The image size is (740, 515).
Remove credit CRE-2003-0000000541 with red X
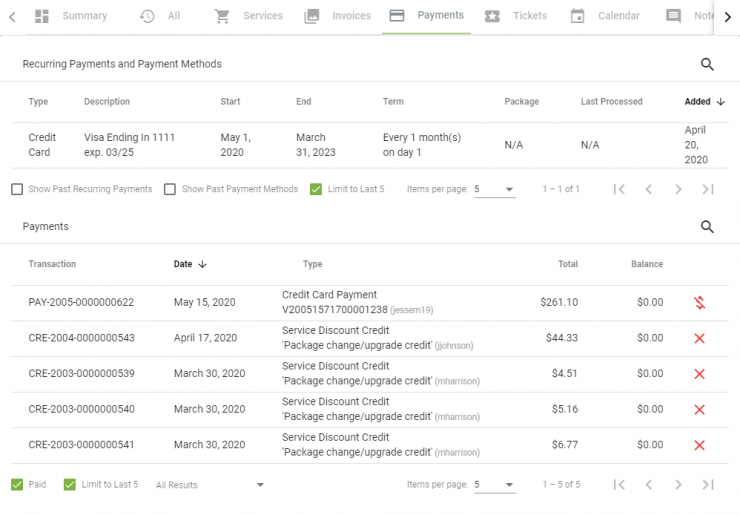tap(699, 445)
